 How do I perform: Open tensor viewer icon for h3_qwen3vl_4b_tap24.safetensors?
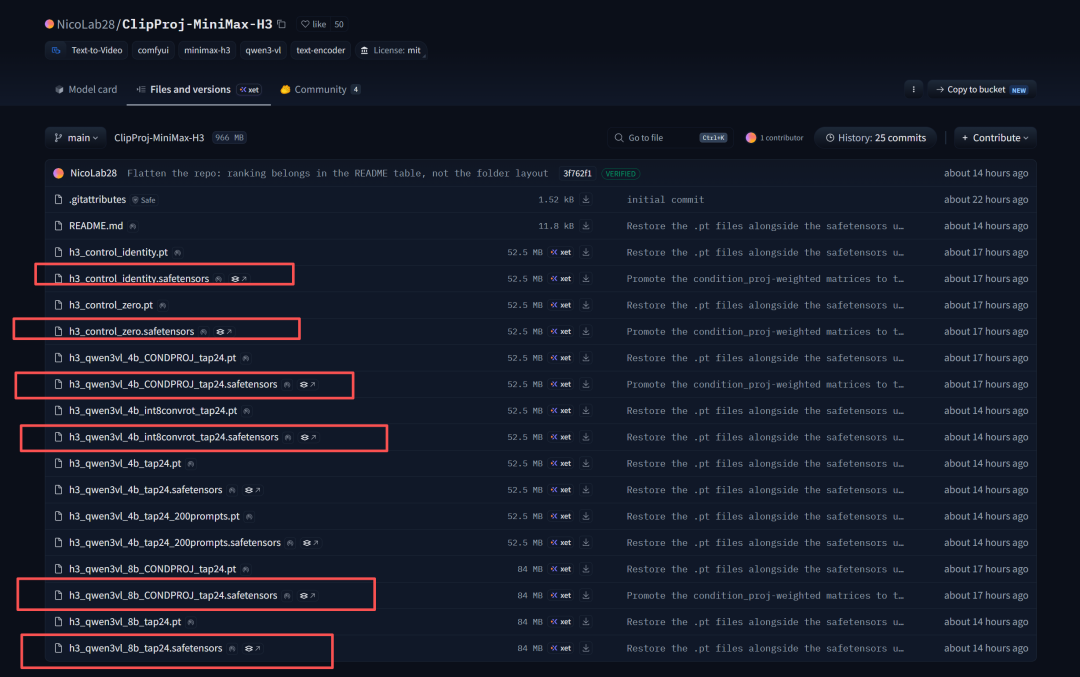click(x=252, y=490)
